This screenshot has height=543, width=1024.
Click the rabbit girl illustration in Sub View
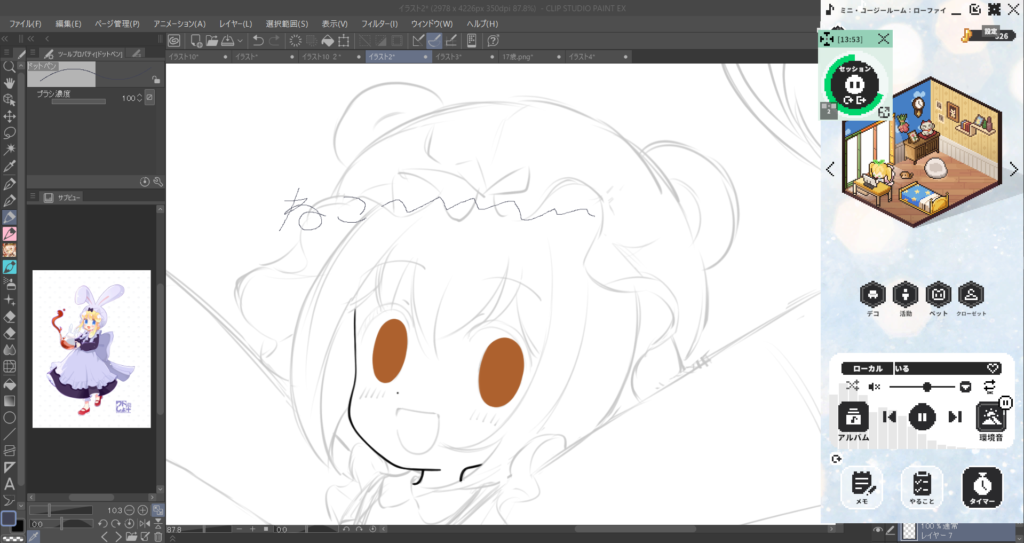[x=90, y=347]
